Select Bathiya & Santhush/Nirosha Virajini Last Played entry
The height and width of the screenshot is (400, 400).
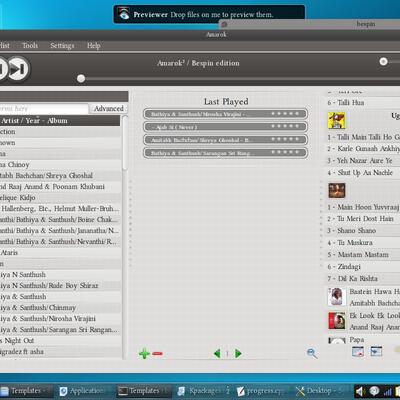[x=226, y=114]
